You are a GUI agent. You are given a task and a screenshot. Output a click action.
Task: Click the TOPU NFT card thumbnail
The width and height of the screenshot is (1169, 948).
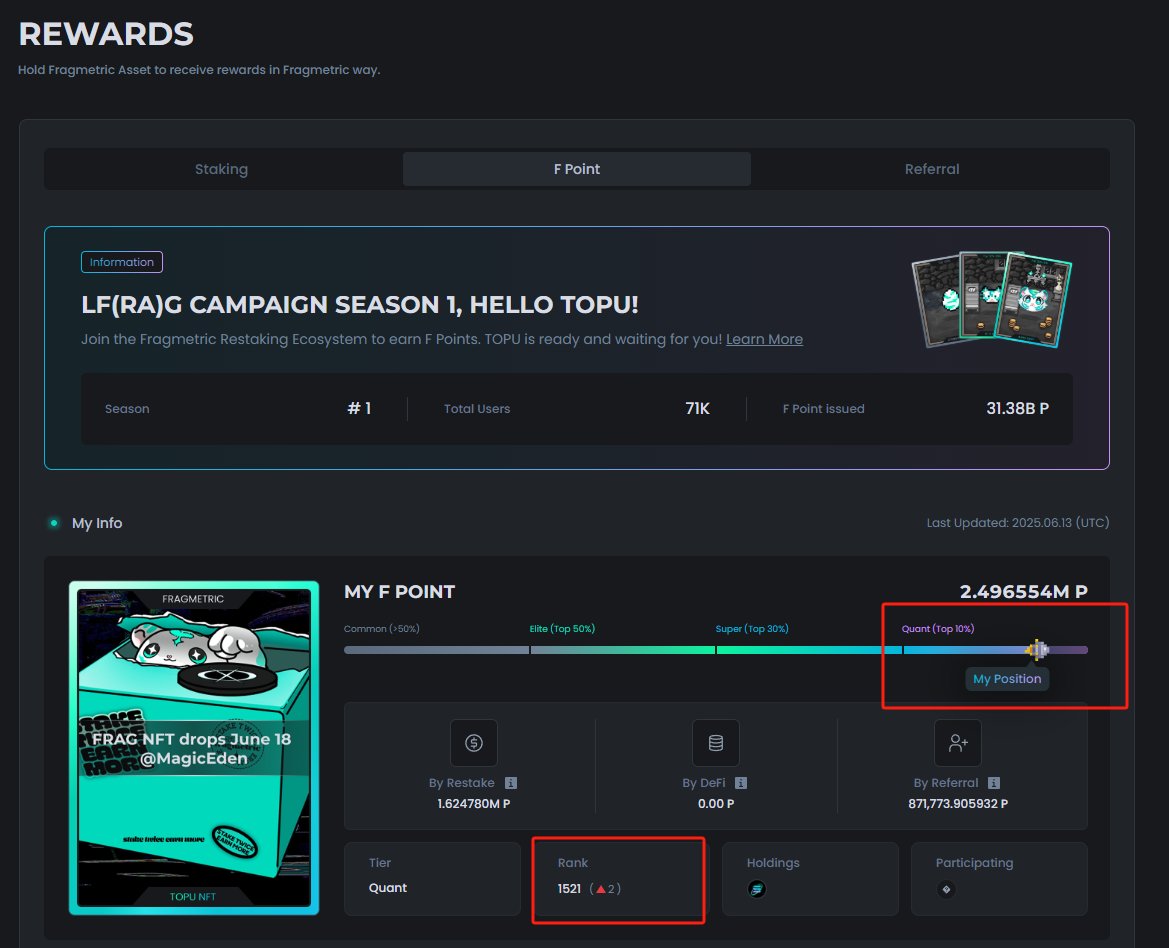tap(194, 748)
